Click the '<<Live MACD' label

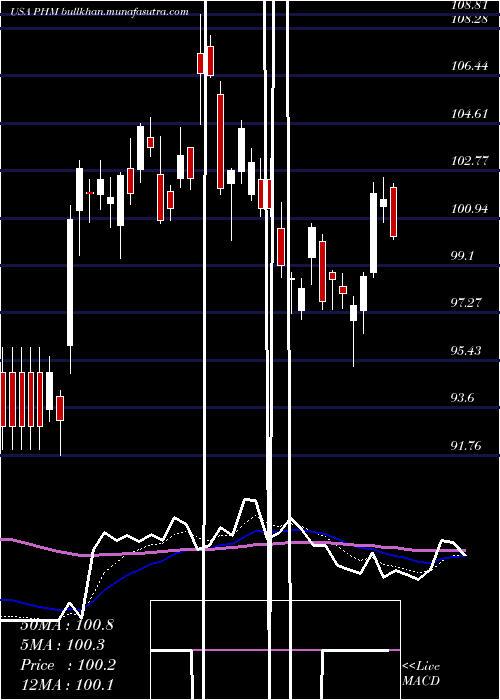coord(421,674)
